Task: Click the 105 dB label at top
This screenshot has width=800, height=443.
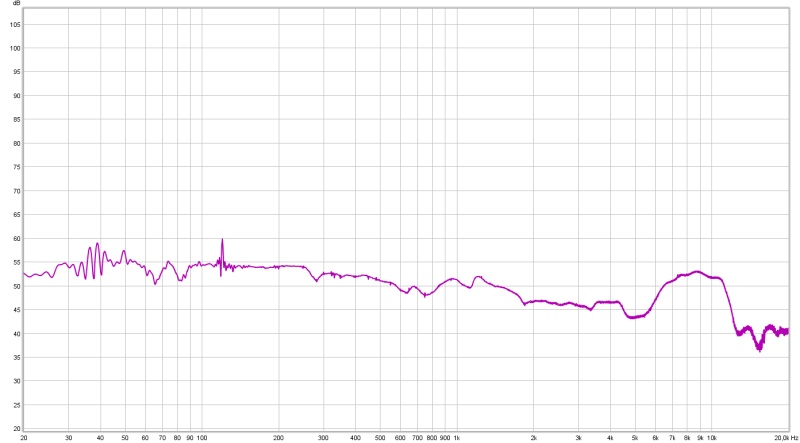Action: point(14,24)
